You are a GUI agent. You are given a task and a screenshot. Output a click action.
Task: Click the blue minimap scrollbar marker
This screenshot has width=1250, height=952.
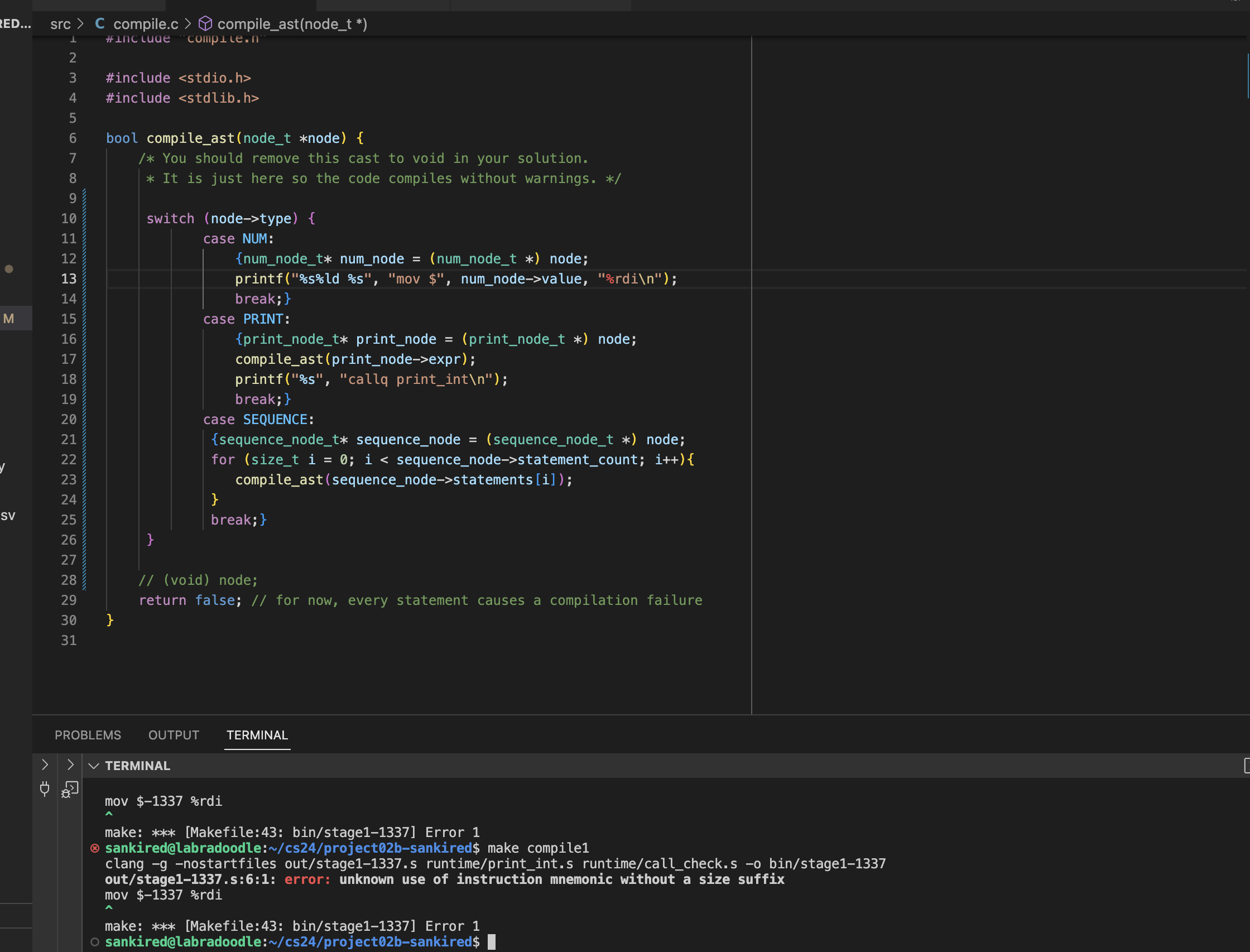tap(1247, 76)
